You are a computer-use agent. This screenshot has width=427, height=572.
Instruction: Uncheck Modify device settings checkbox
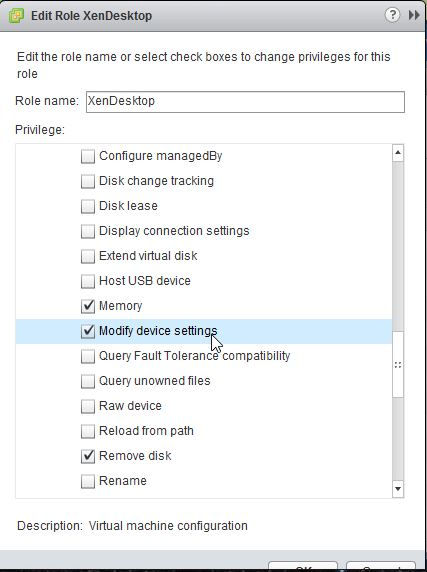pos(88,331)
